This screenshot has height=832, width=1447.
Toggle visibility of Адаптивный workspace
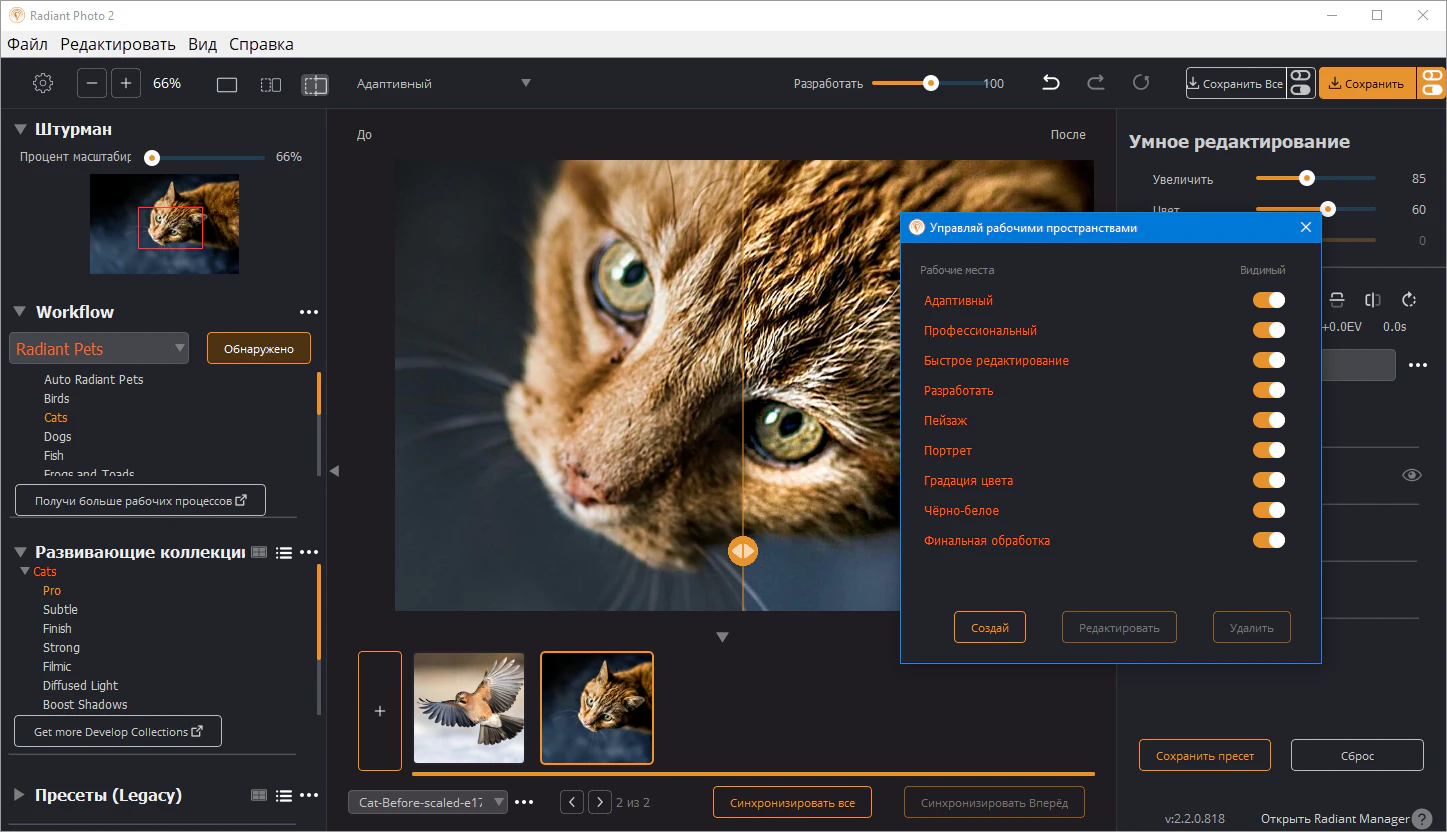tap(1268, 300)
